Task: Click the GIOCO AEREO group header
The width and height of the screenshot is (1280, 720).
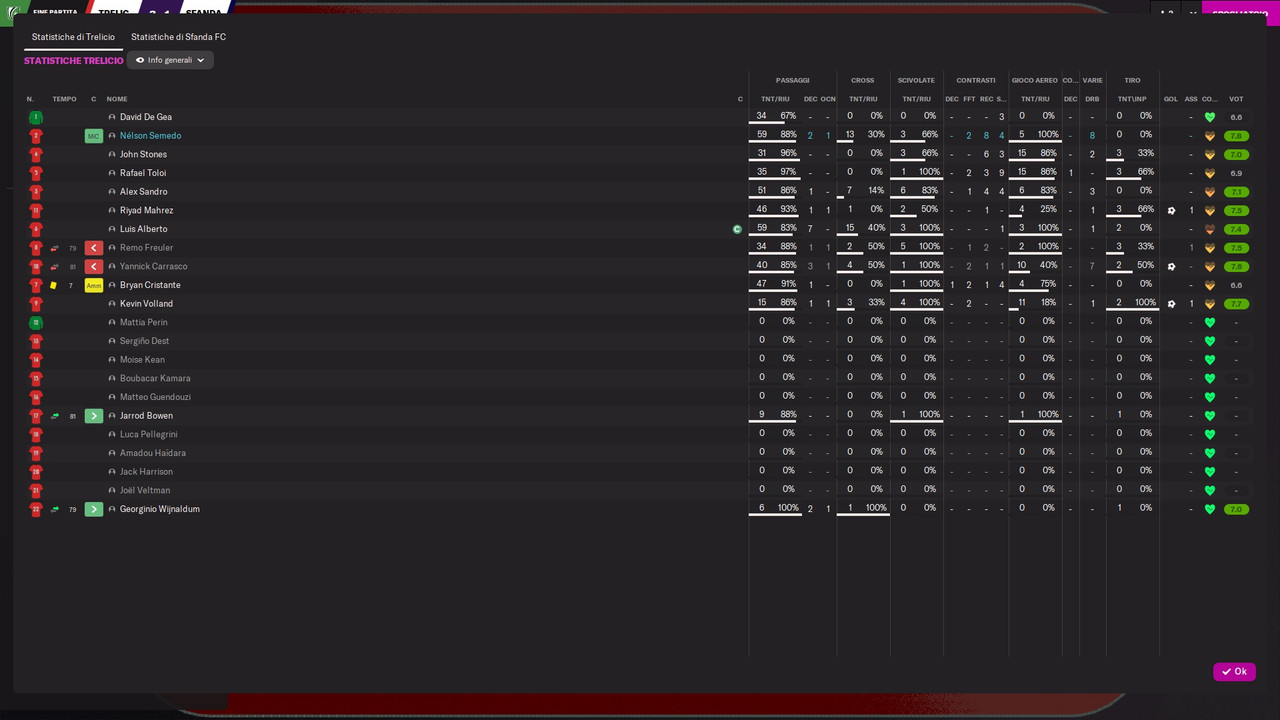Action: [x=1034, y=80]
